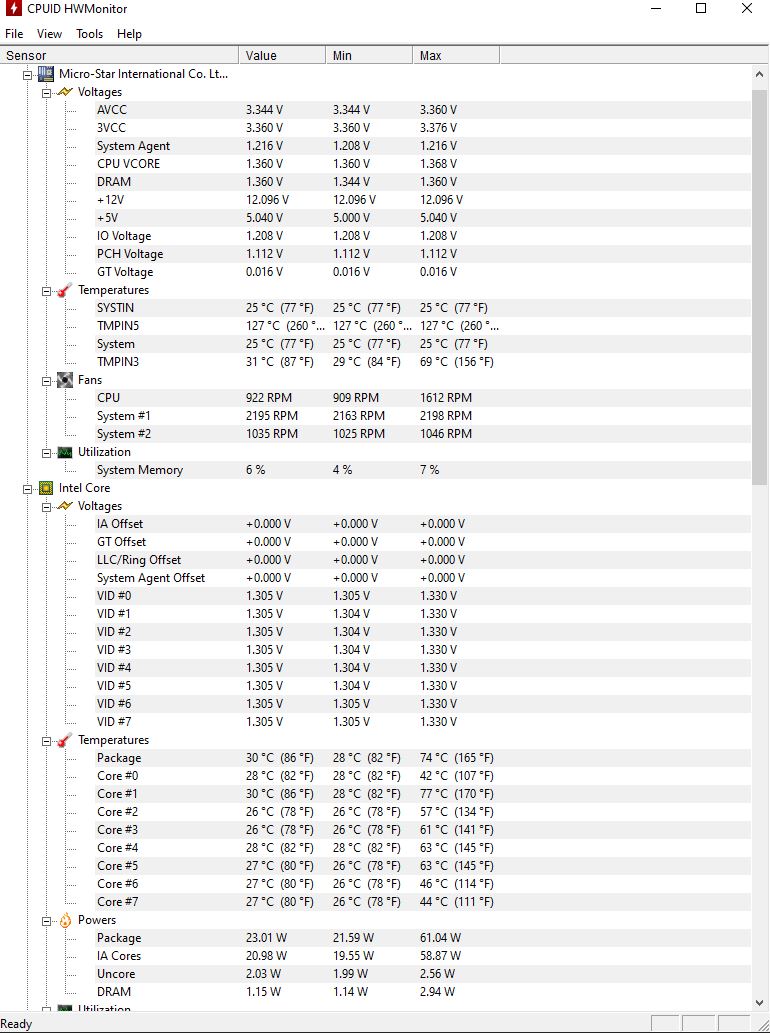Screen dimensions: 770x1033
Task: Collapse the Intel Core tree node
Action: click(27, 488)
